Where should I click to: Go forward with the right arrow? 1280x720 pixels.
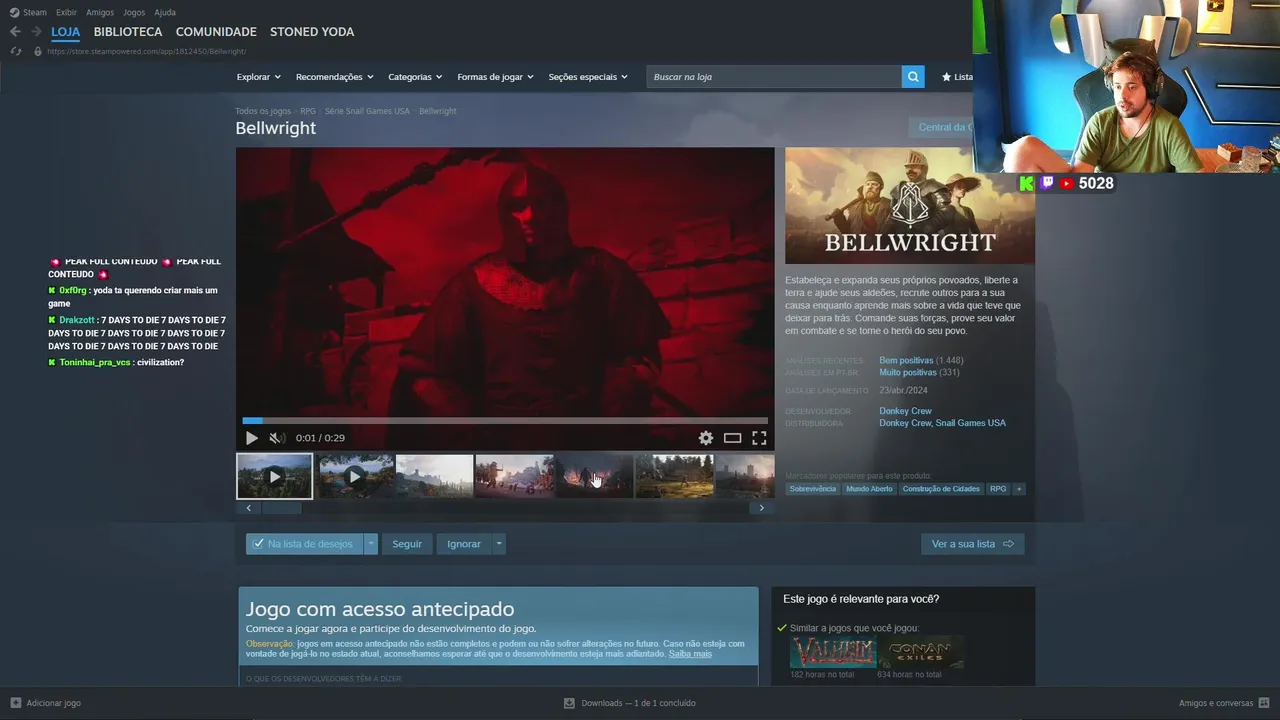coord(36,32)
